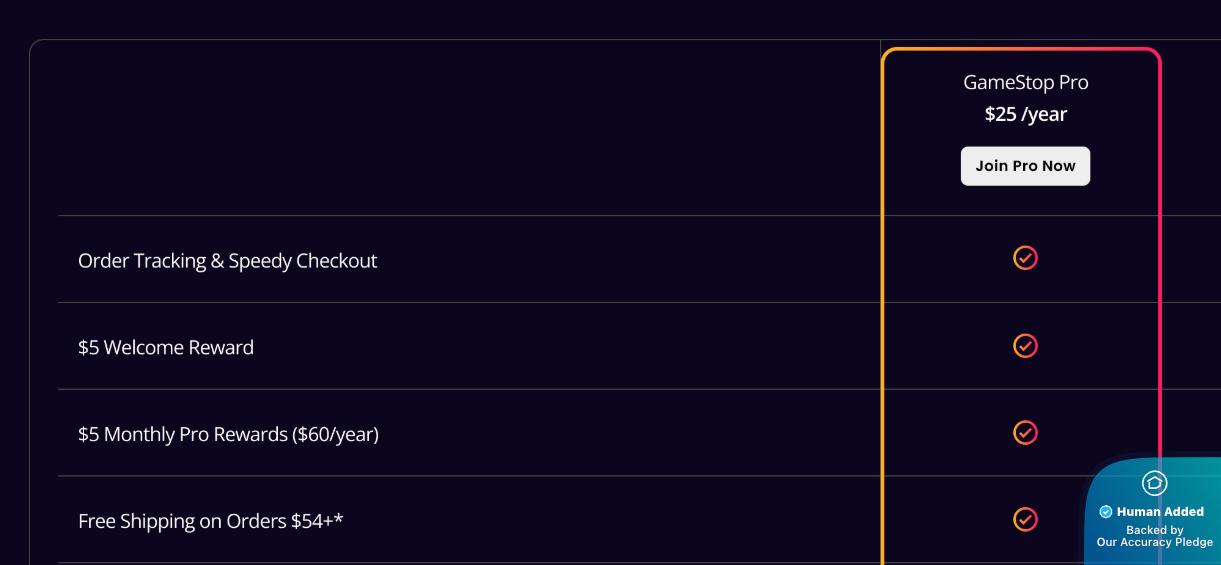
Task: Open the Our Accuracy Pledge text
Action: pos(1155,543)
